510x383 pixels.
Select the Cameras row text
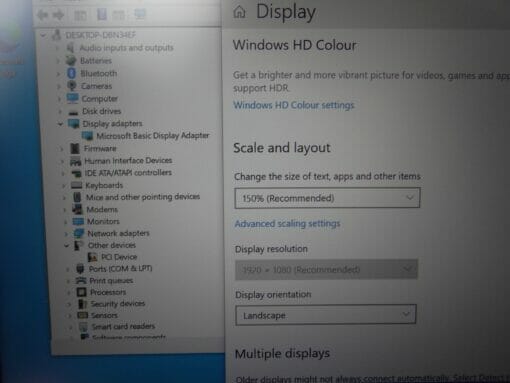97,86
